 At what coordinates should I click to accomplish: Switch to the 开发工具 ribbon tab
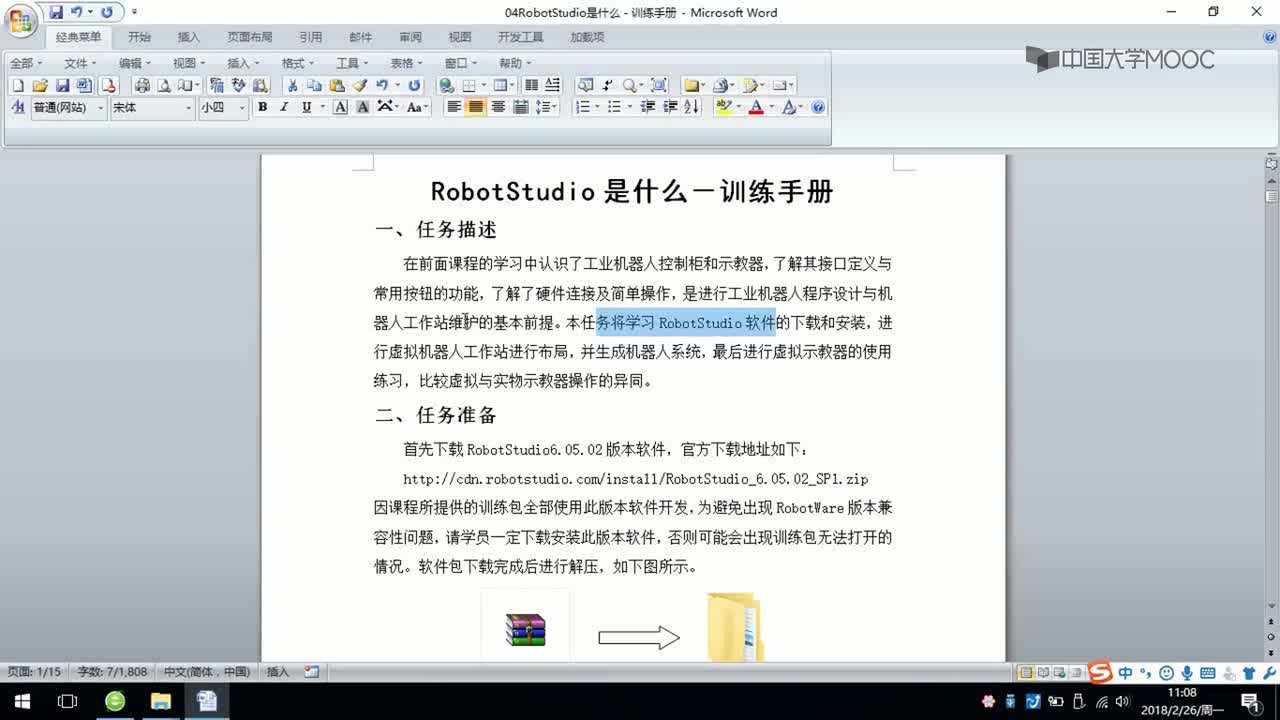[x=520, y=37]
